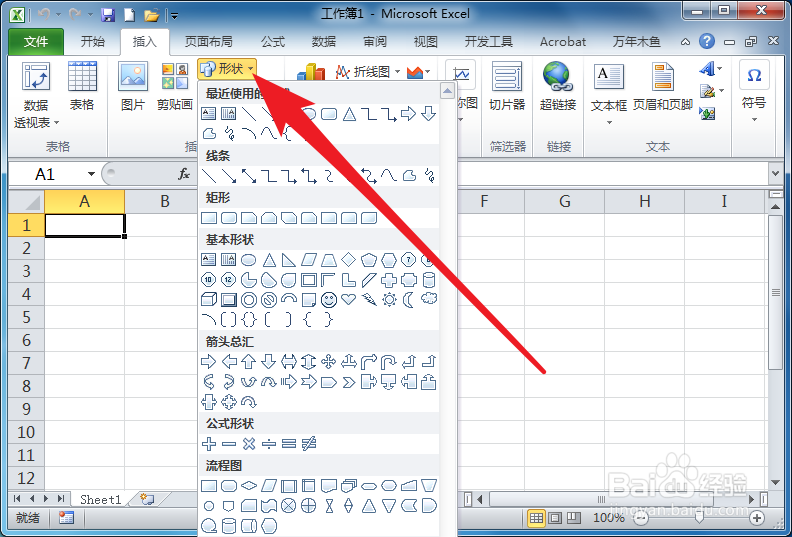The image size is (792, 537).
Task: Click the shapes gallery scroll-up arrow
Action: coord(448,91)
